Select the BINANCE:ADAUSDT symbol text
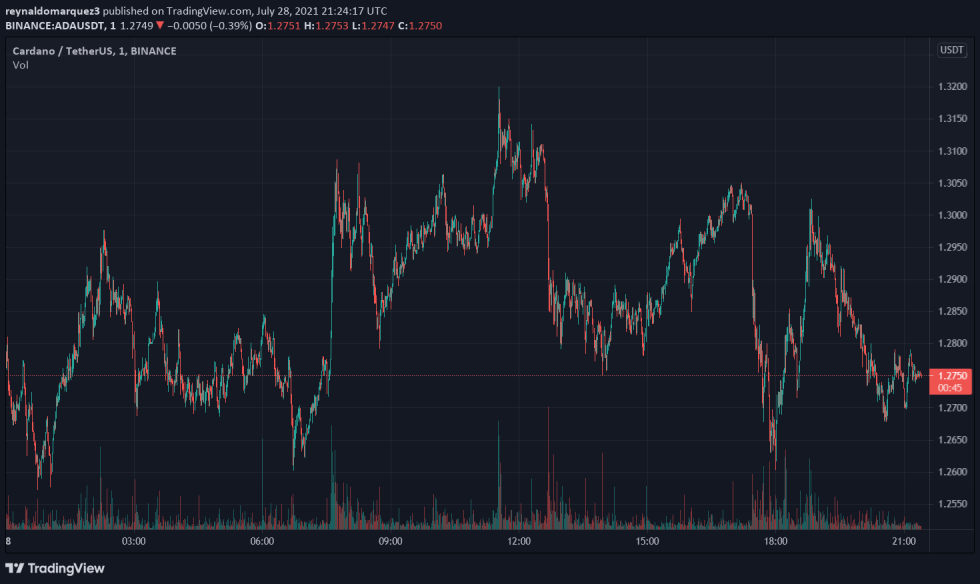980x584 pixels. (x=53, y=25)
